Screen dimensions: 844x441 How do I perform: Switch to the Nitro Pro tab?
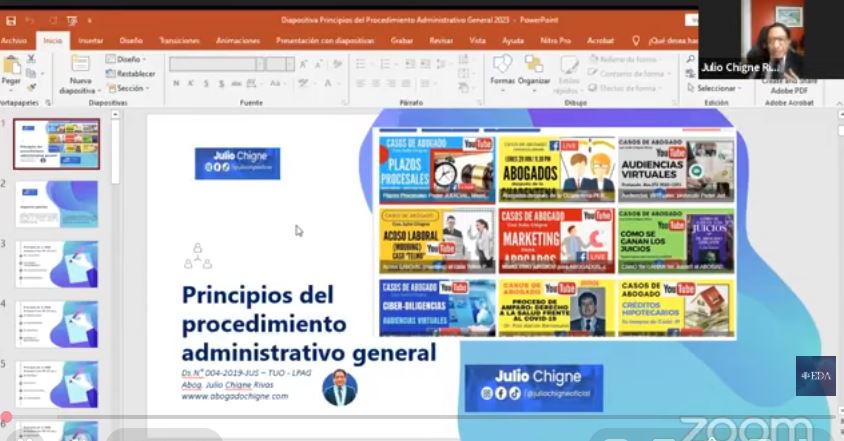click(x=555, y=40)
